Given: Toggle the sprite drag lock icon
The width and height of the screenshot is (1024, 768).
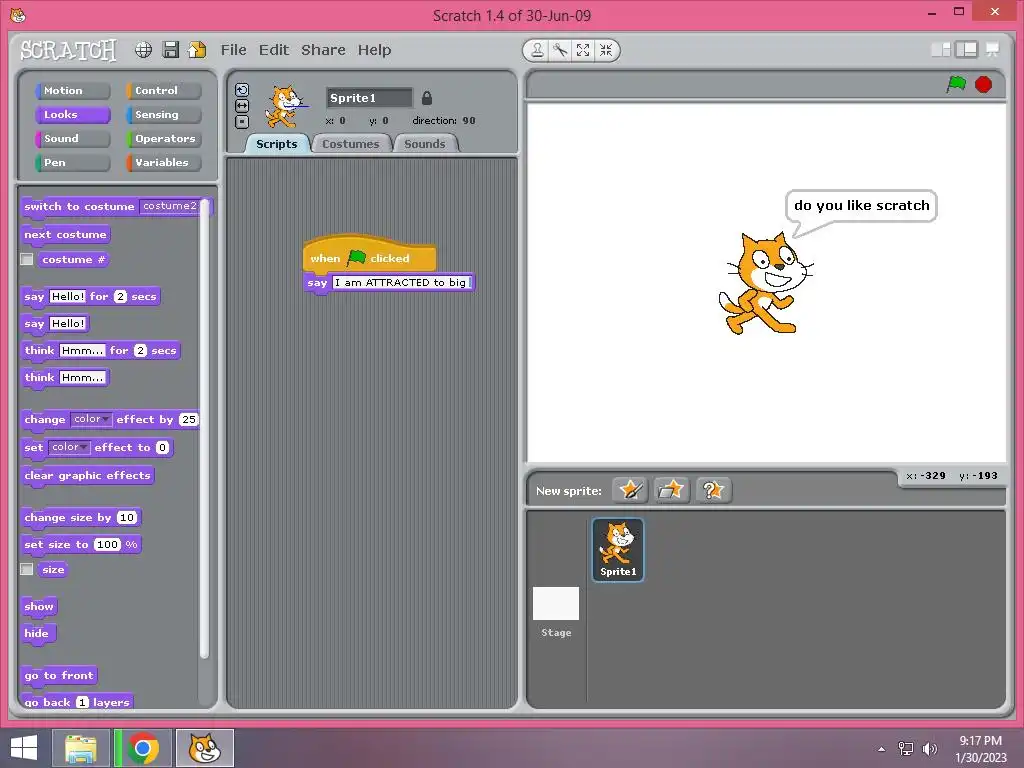Looking at the screenshot, I should click(x=426, y=98).
